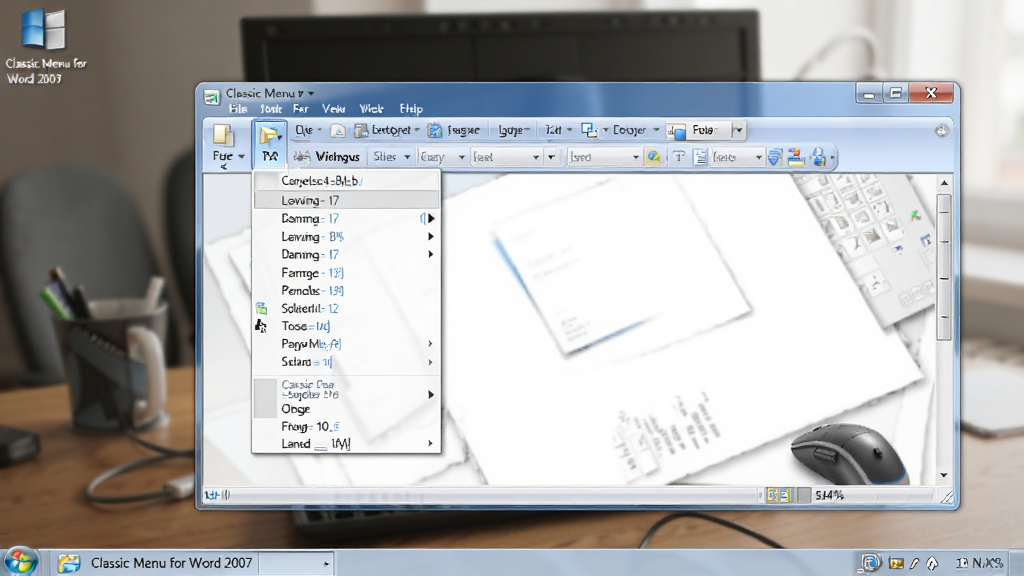The image size is (1024, 576).
Task: Click the Fela toolbar button icon
Action: coord(677,131)
